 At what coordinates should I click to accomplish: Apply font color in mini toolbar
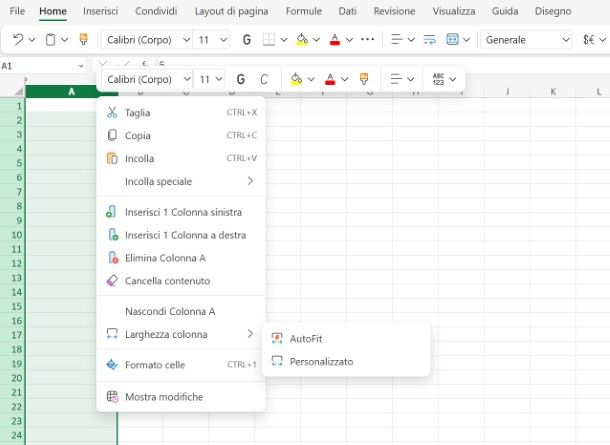tap(330, 79)
